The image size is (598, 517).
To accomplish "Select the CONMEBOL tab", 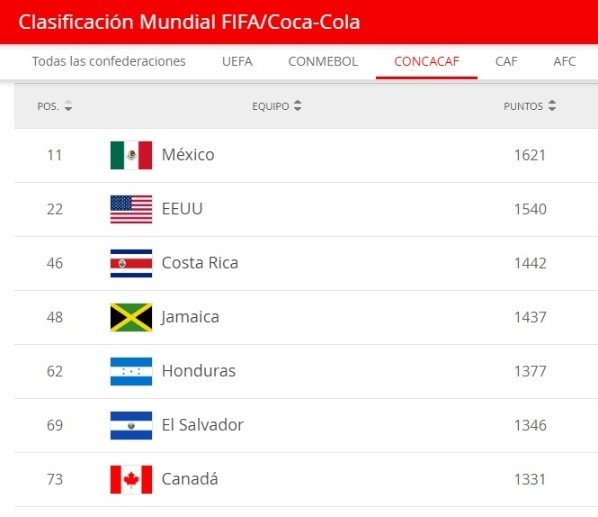I will (x=323, y=61).
